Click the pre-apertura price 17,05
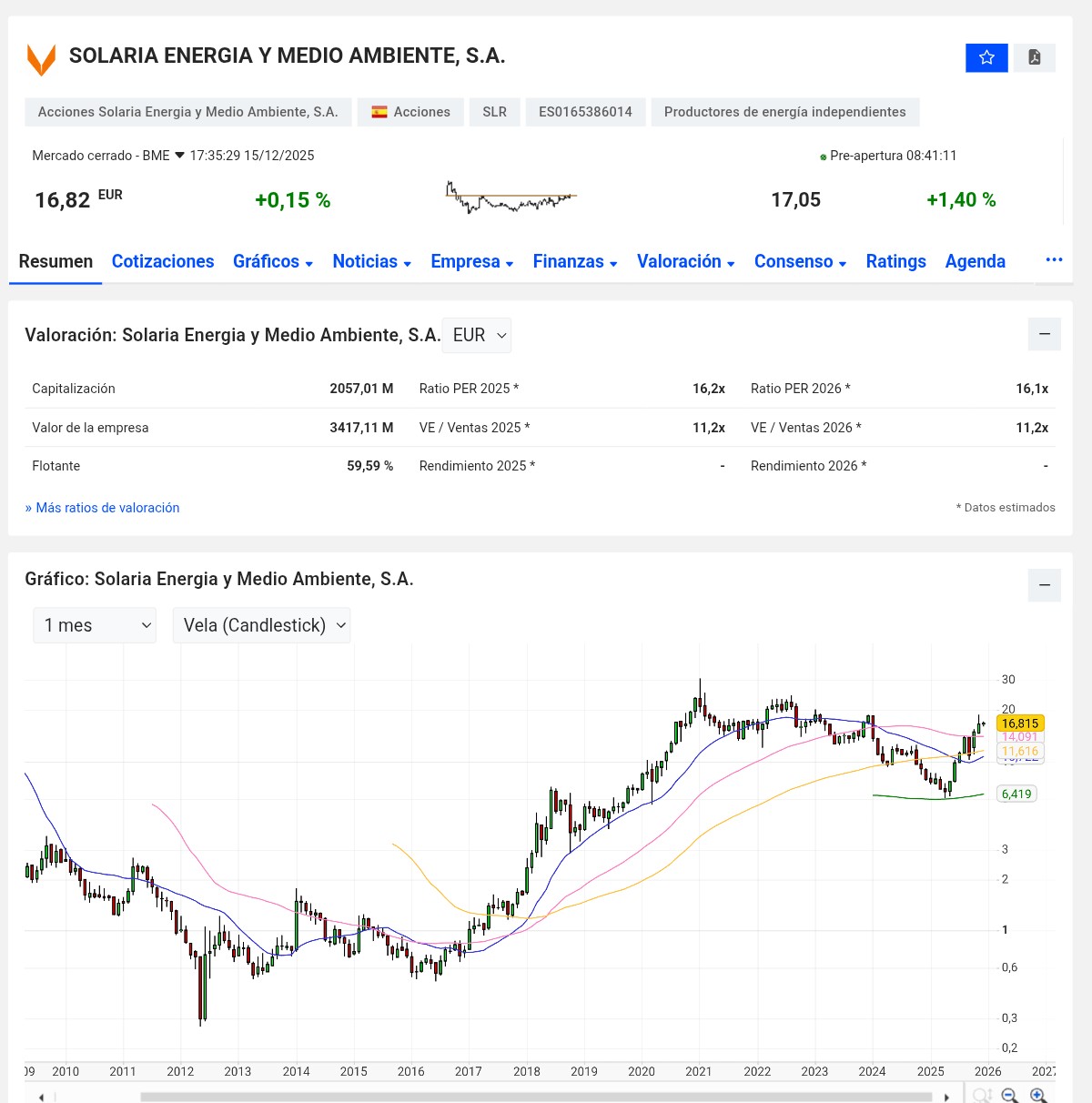Screen dimensions: 1092x1103 795,200
